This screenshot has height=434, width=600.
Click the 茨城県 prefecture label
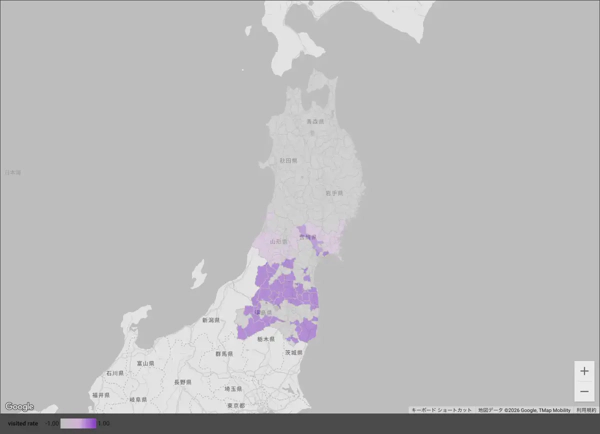click(x=293, y=352)
